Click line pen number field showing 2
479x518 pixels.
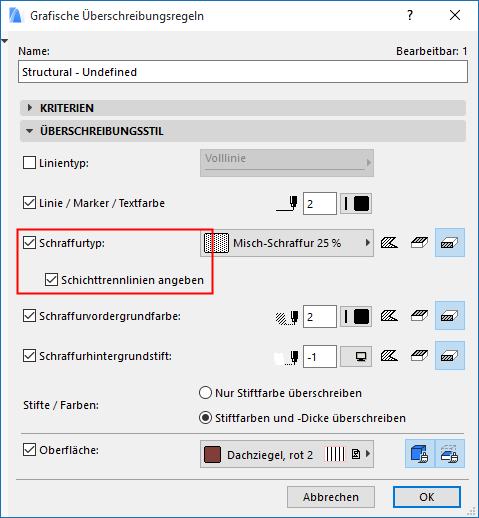pyautogui.click(x=320, y=203)
